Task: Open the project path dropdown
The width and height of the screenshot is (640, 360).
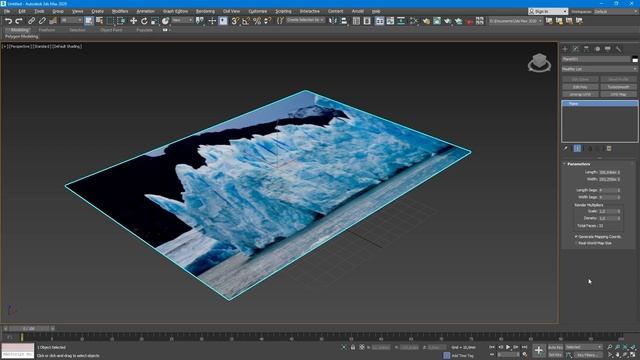Action: click(516, 20)
